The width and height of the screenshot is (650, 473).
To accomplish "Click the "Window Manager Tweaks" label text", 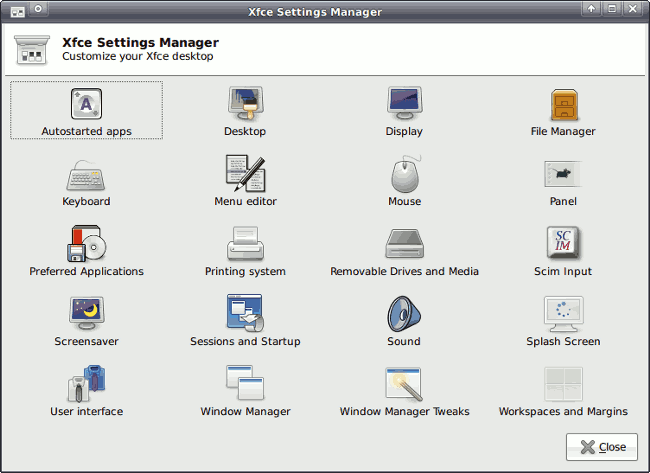I will point(405,412).
